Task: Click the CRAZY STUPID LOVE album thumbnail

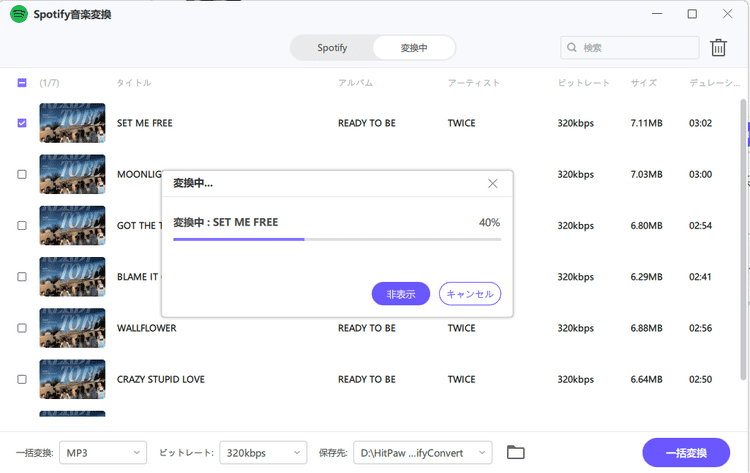Action: (72, 379)
